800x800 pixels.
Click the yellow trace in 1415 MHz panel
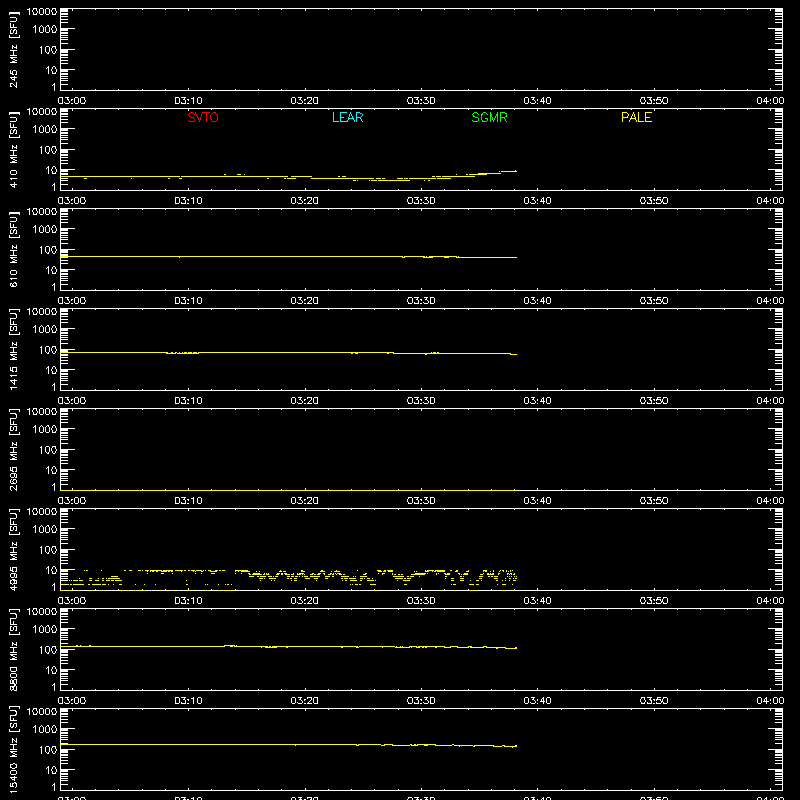coord(288,353)
